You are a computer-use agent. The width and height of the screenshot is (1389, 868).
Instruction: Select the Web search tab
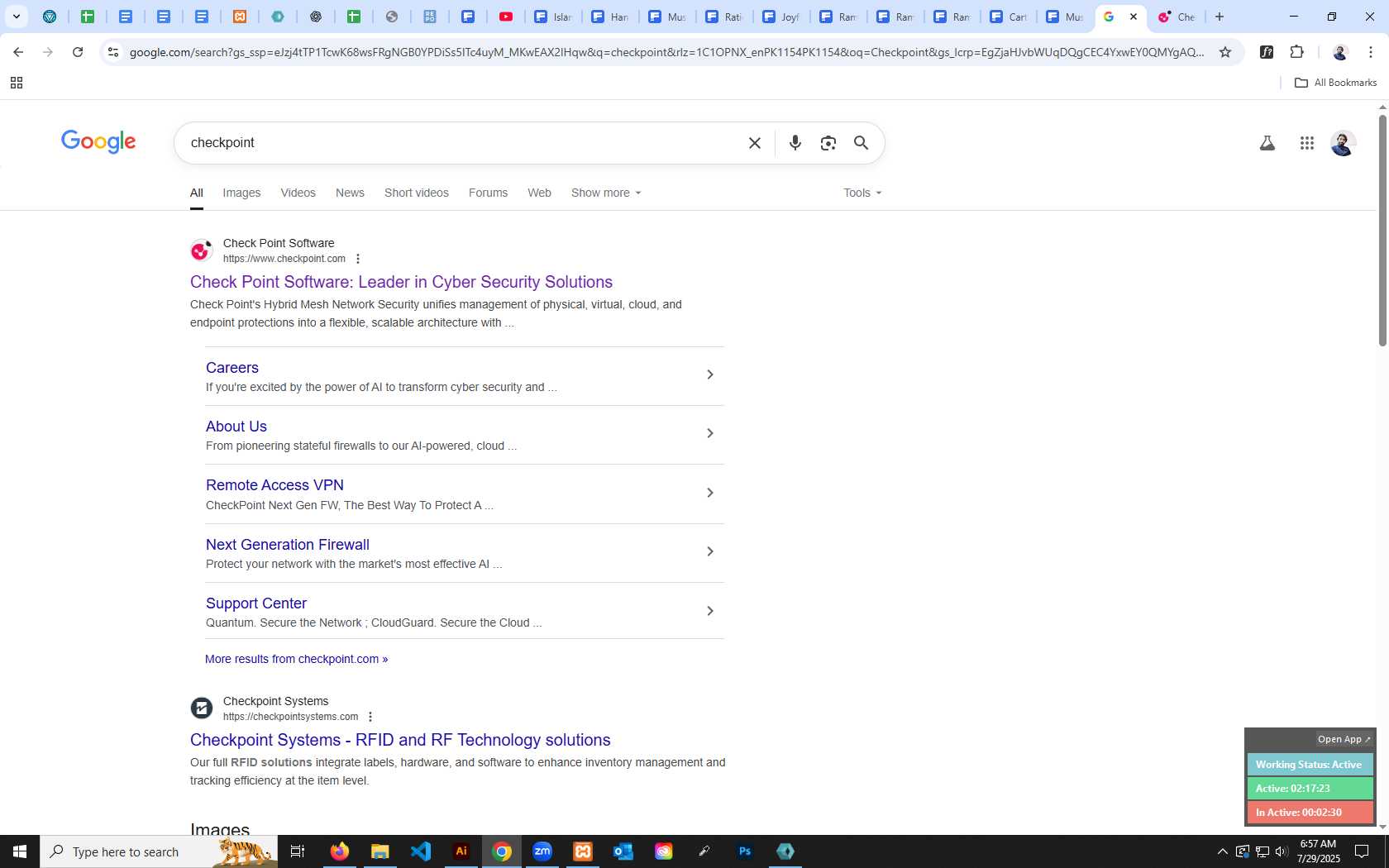pos(539,193)
